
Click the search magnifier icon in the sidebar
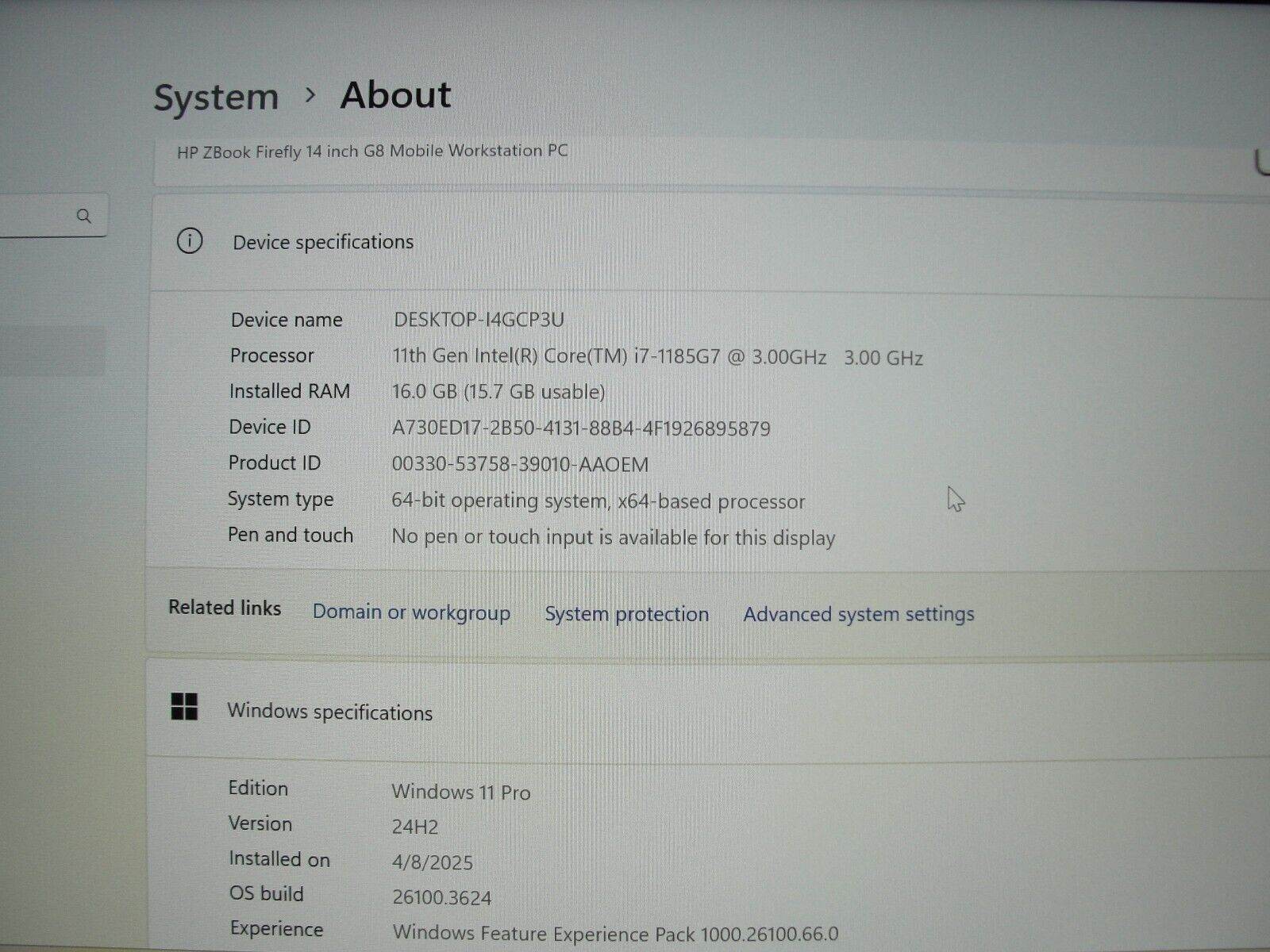tap(85, 215)
